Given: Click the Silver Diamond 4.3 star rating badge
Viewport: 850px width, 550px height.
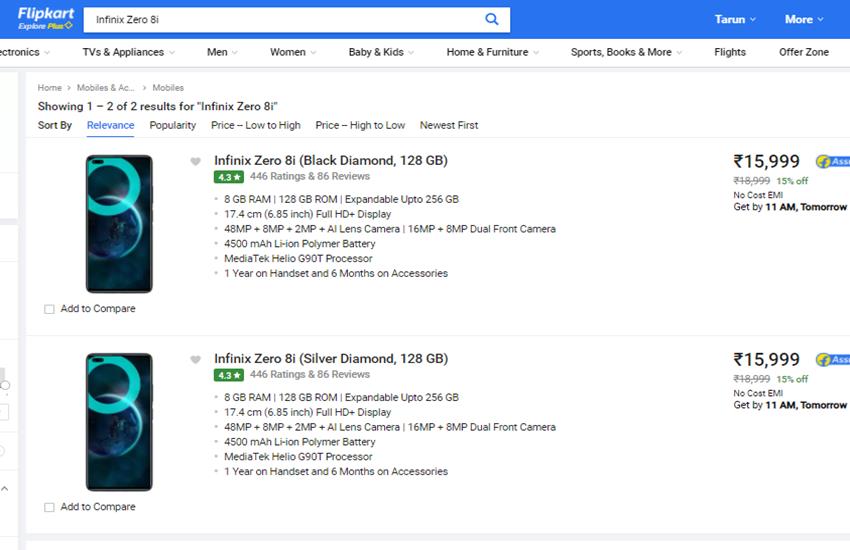Looking at the screenshot, I should click(228, 375).
